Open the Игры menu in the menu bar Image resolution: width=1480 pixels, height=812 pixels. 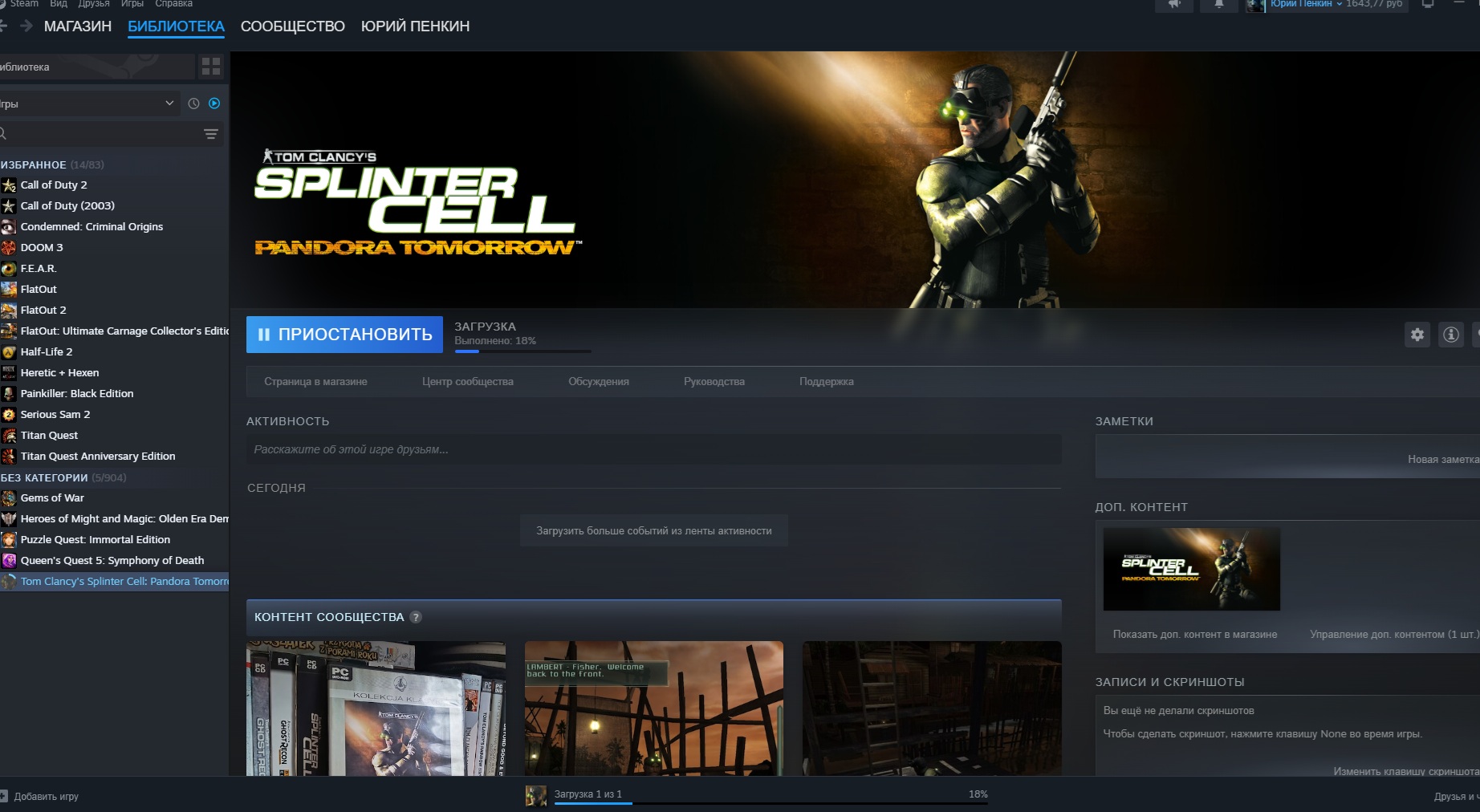tap(132, 4)
